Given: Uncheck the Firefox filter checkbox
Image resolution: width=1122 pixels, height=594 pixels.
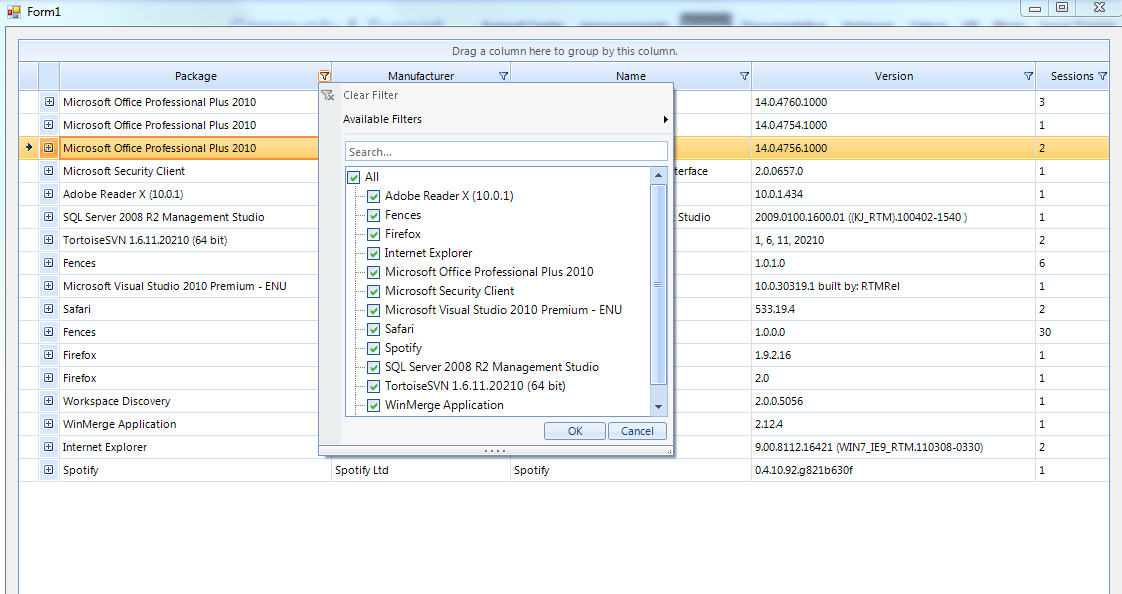Looking at the screenshot, I should (374, 234).
